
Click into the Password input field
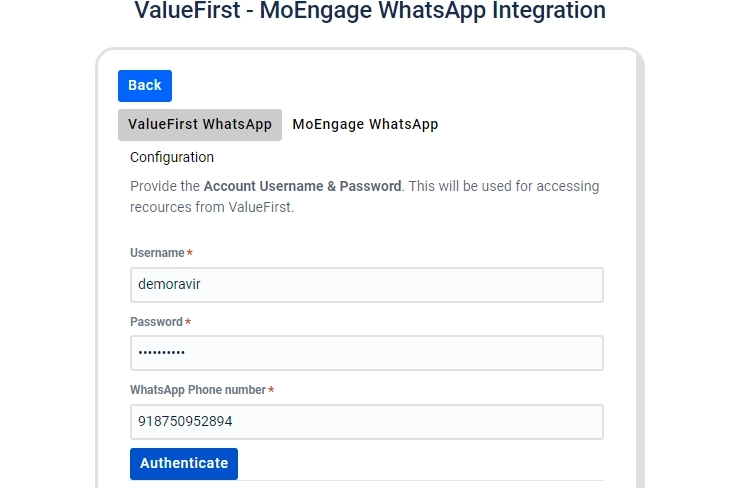[366, 353]
